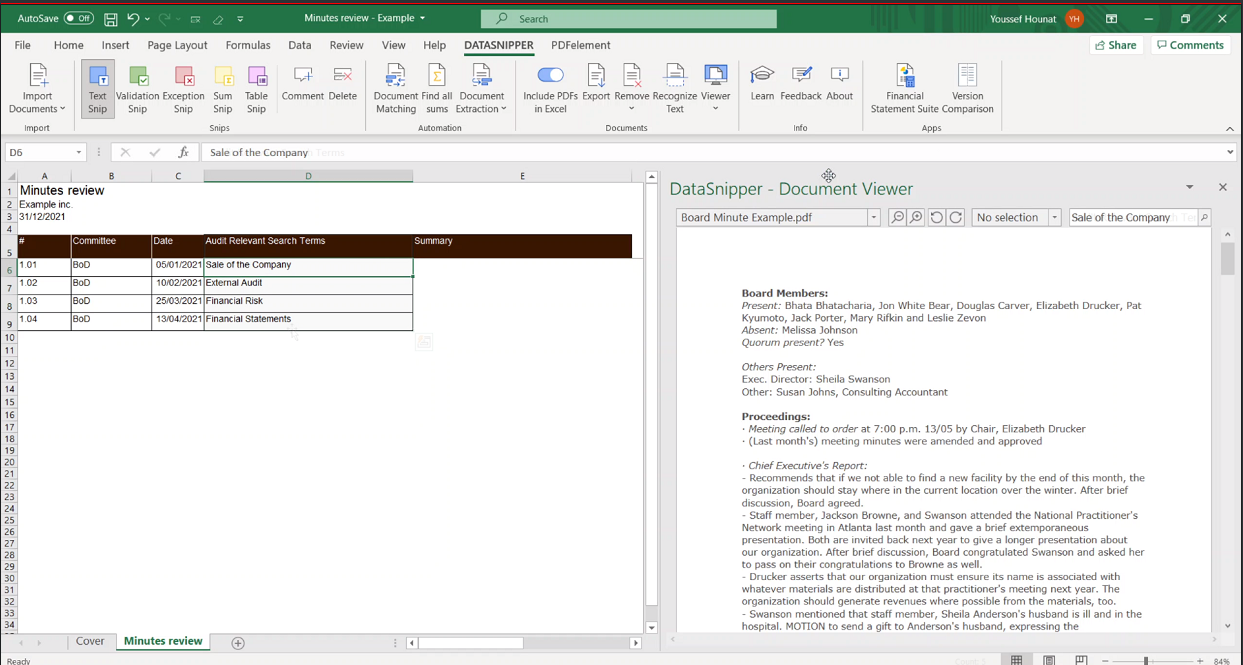1243x665 pixels.
Task: Switch to the Cover sheet
Action: (90, 642)
